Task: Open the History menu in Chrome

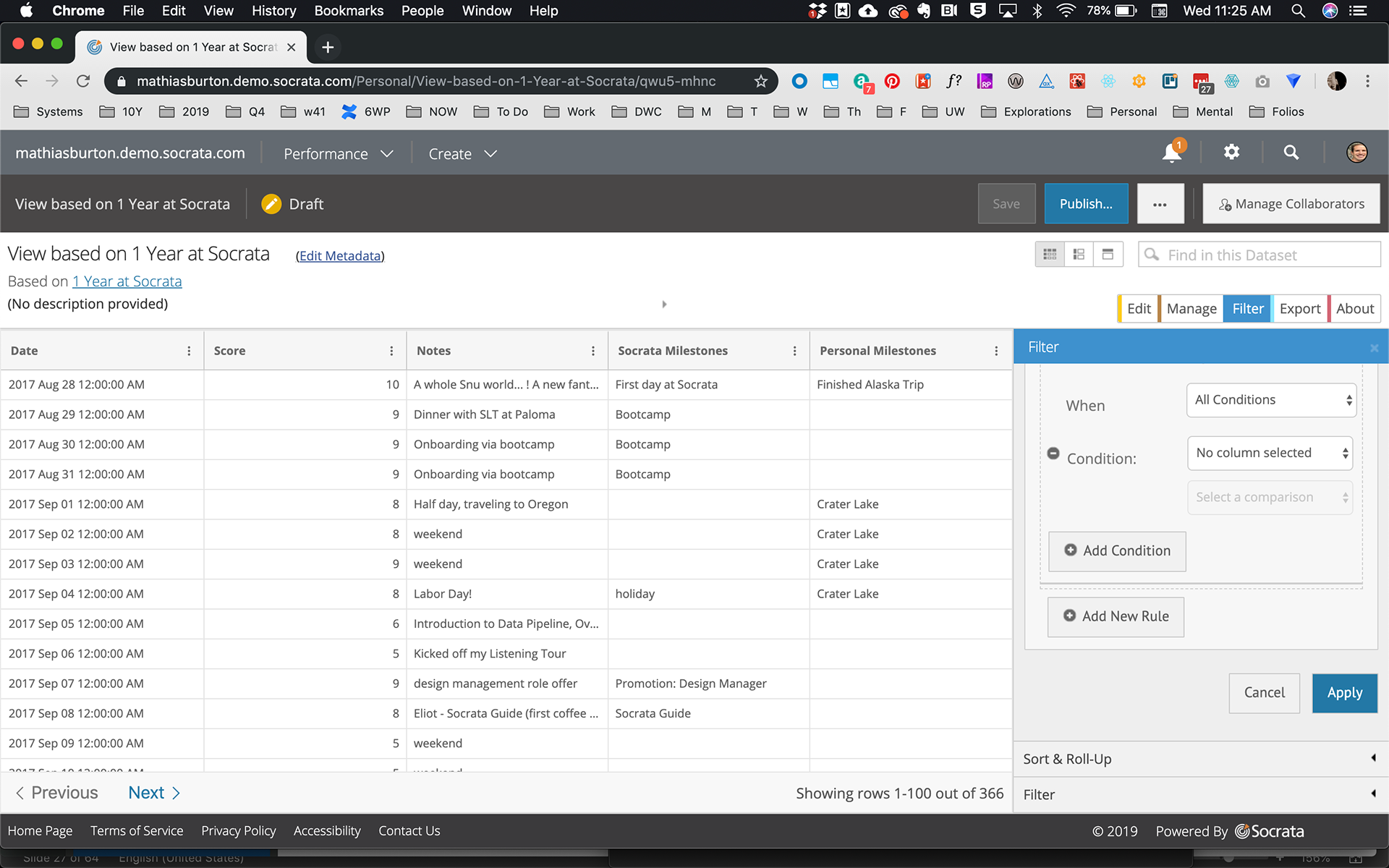Action: 273,11
